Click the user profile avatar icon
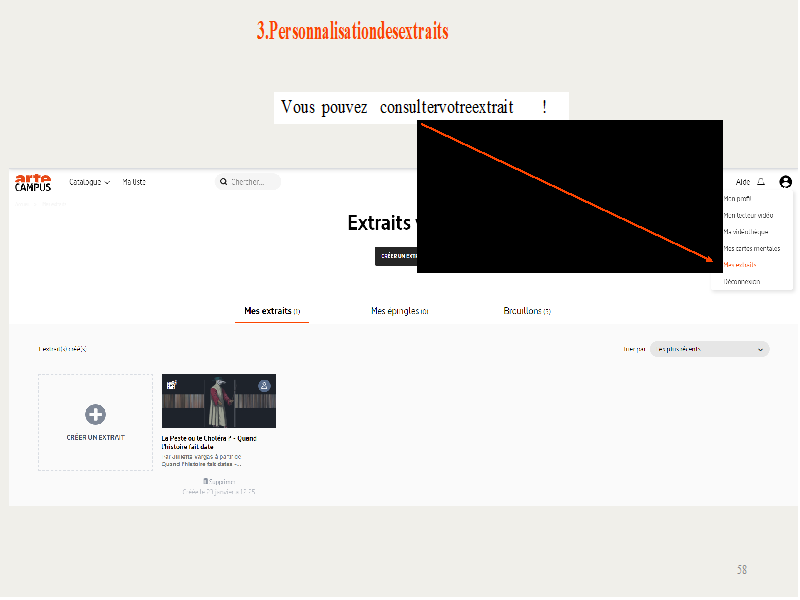This screenshot has width=800, height=600. 785,182
